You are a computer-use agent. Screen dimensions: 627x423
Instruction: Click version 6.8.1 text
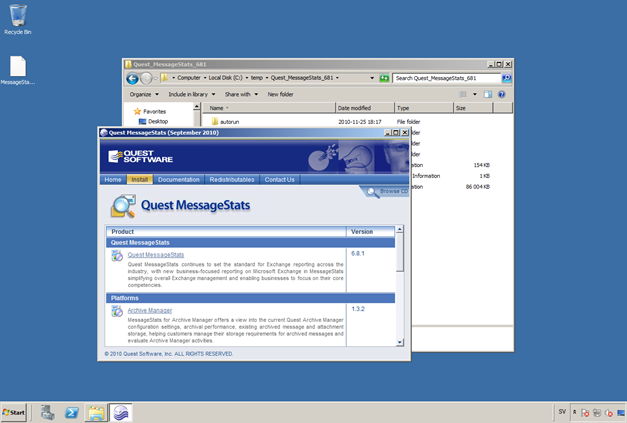(358, 253)
